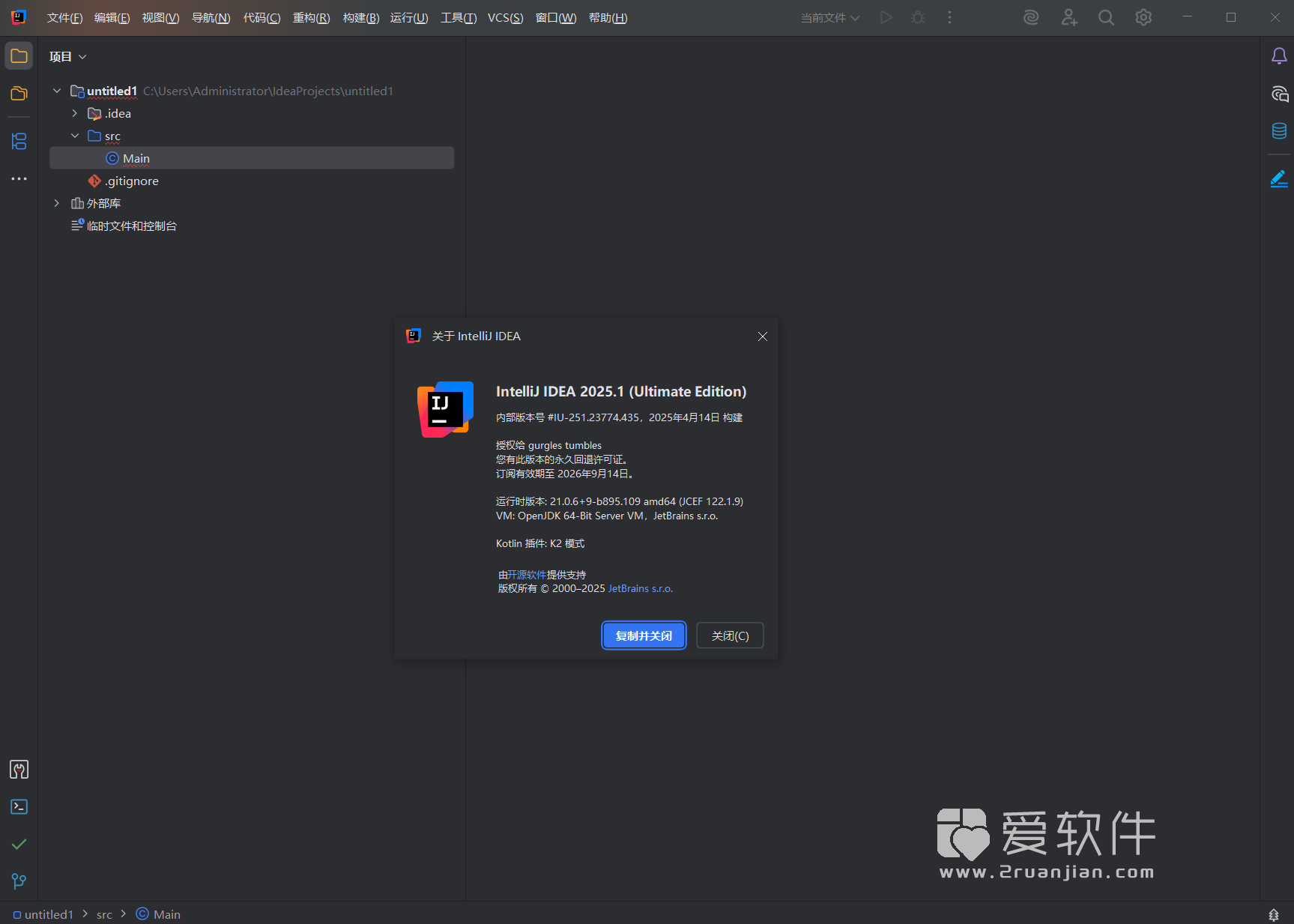
Task: Open the blue pencil tool window on right bar
Action: point(1279,178)
